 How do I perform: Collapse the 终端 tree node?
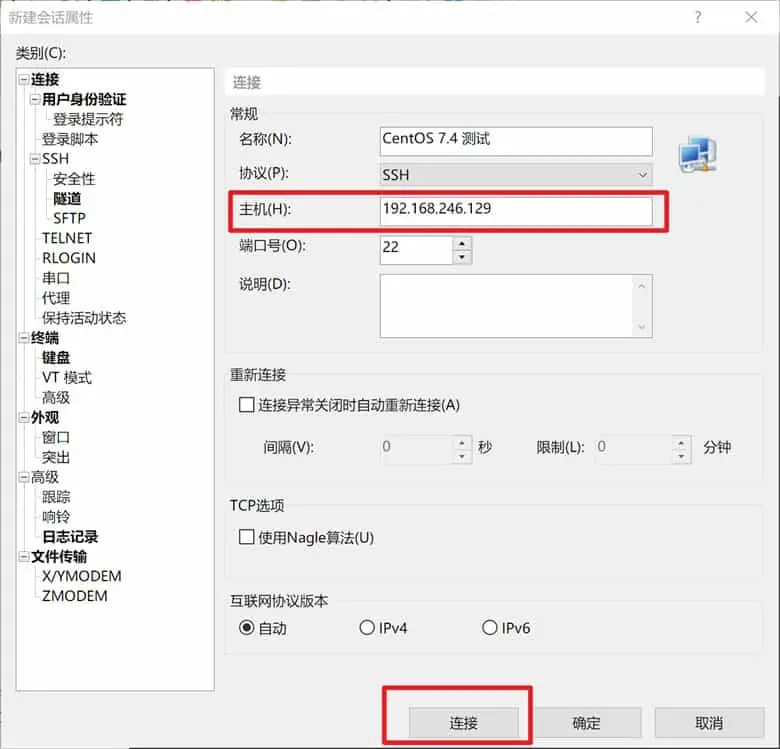[24, 338]
